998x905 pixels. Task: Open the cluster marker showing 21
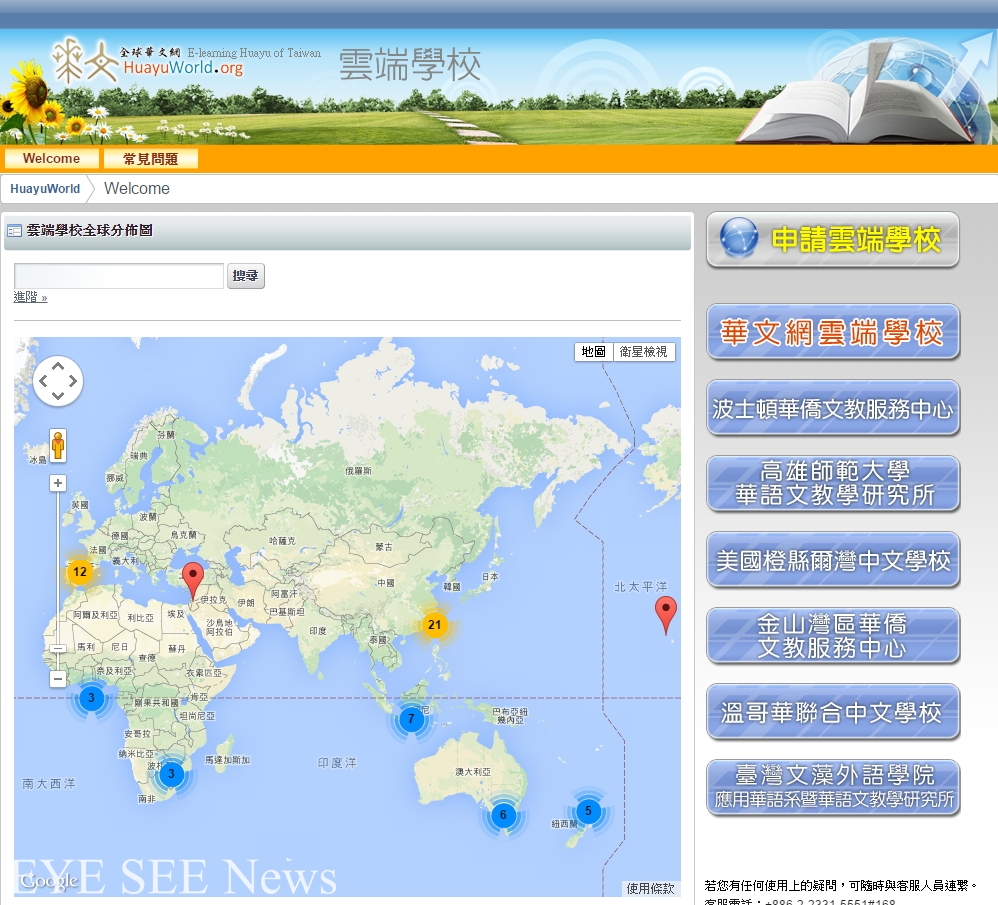pos(435,625)
